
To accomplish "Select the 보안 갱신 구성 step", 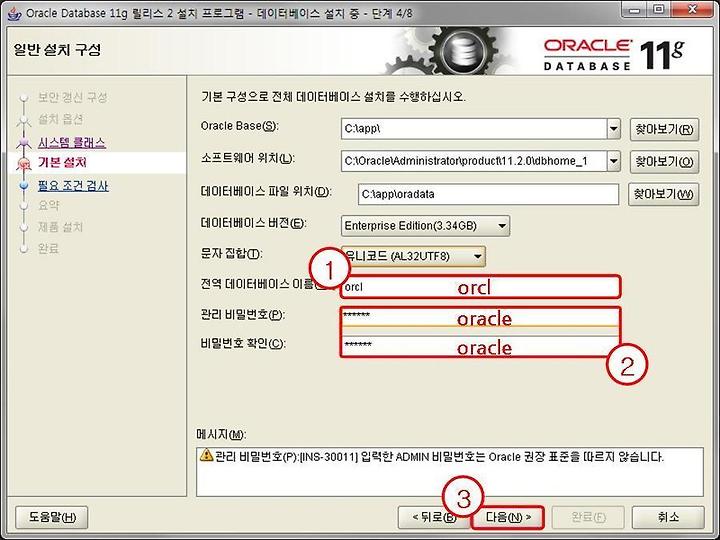I will tap(73, 97).
